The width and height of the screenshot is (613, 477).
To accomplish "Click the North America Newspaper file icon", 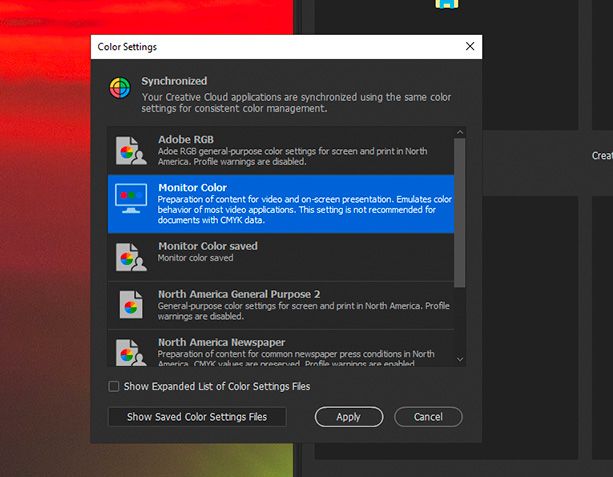I will pyautogui.click(x=131, y=352).
